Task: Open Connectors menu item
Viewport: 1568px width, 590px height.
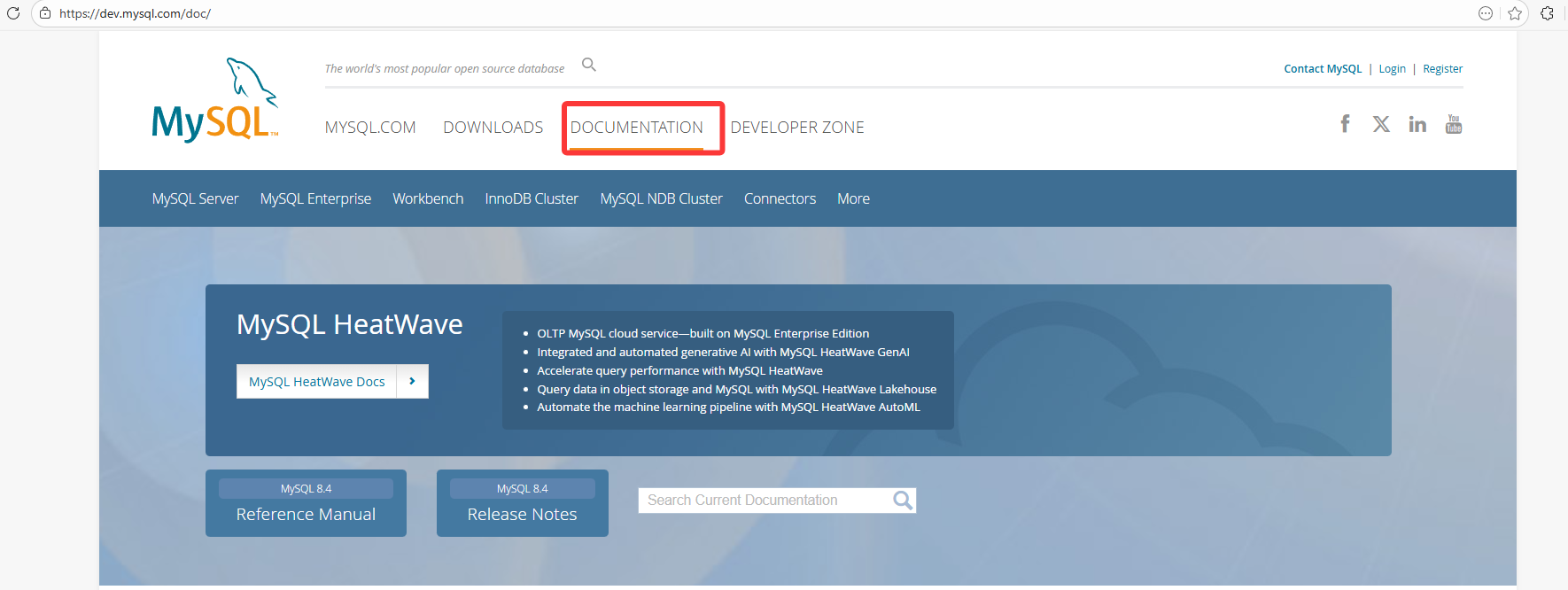Action: (780, 198)
